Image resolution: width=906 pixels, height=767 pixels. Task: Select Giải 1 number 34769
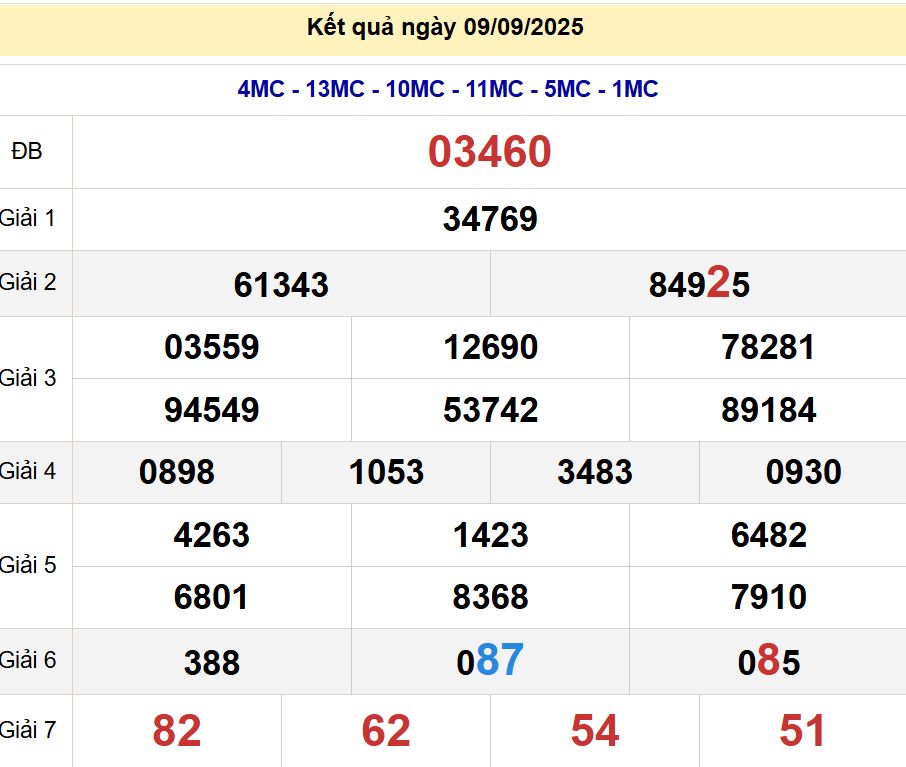(489, 219)
